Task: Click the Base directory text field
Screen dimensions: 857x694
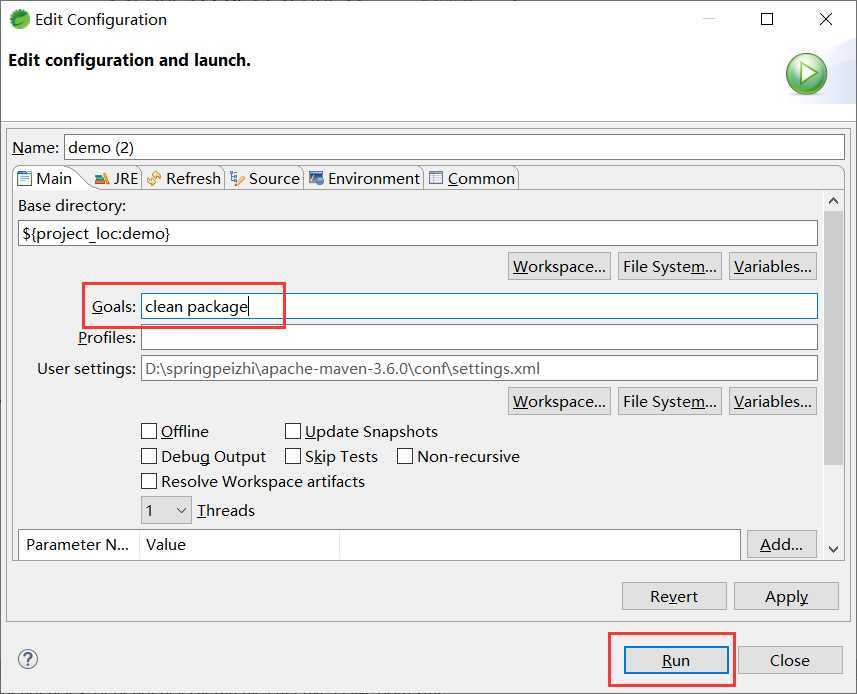Action: point(418,233)
